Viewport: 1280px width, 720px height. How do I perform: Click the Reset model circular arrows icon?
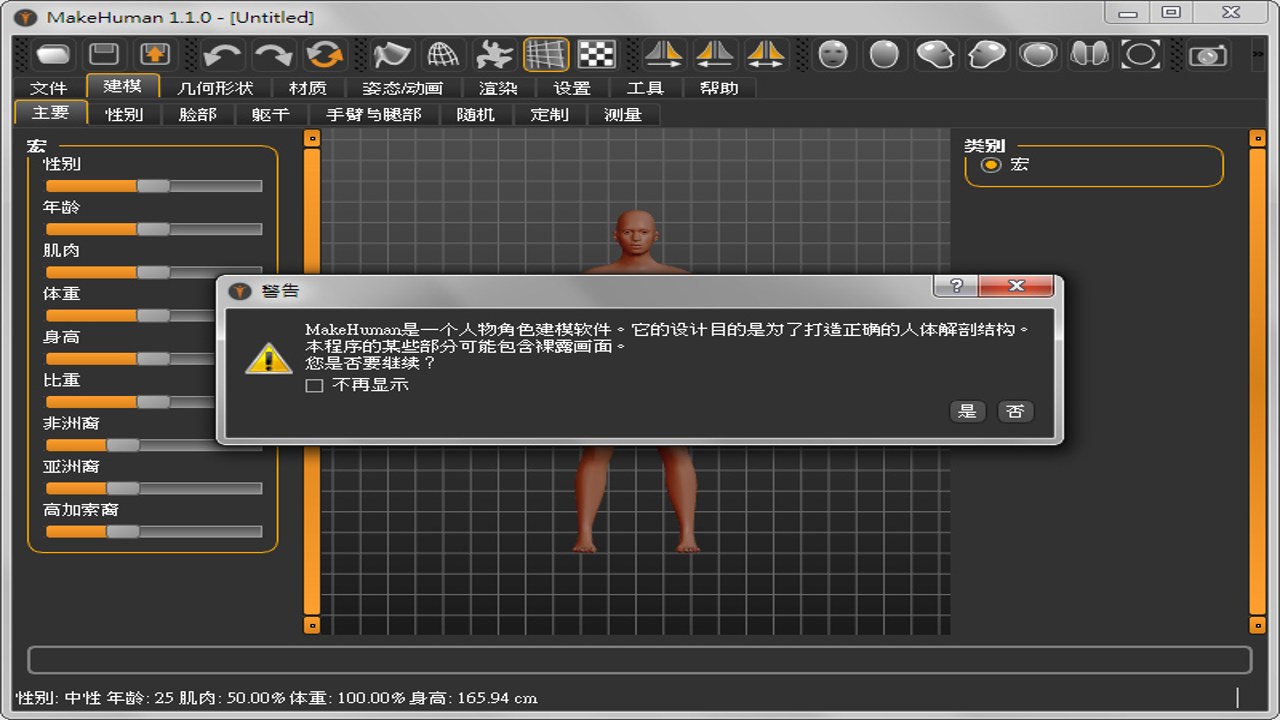pyautogui.click(x=324, y=54)
